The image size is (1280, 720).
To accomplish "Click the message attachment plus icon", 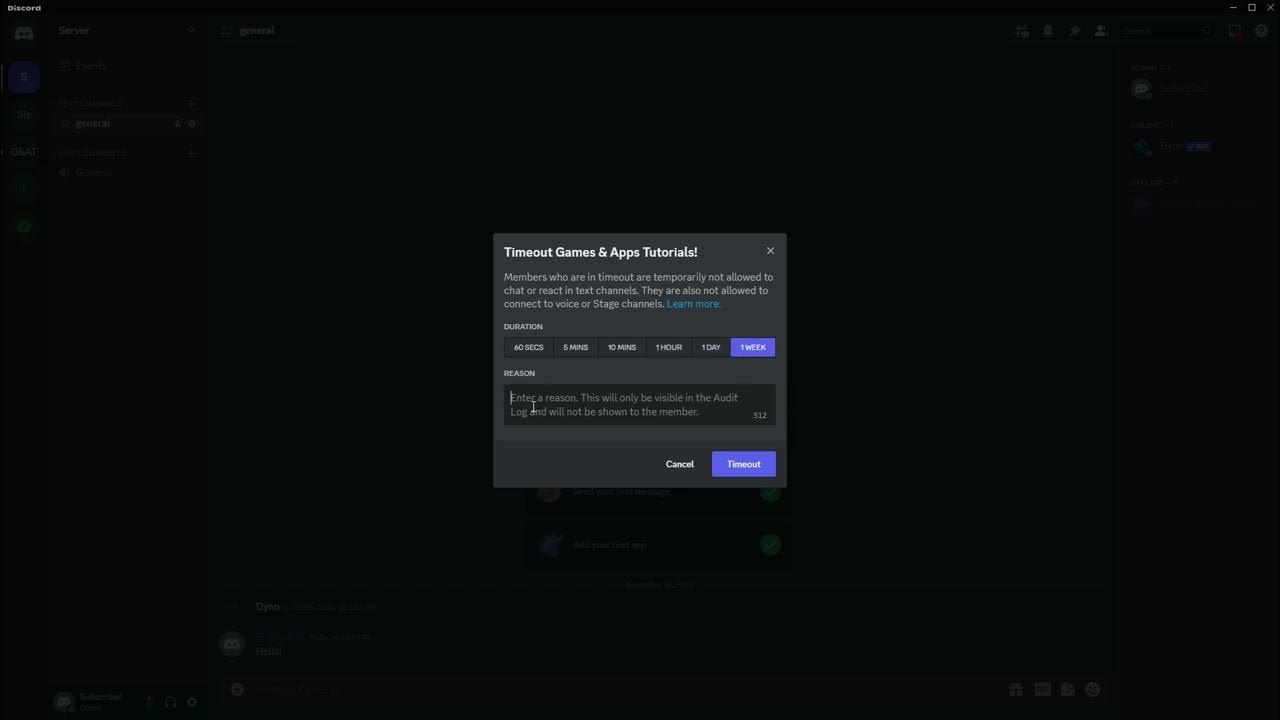I will [x=237, y=689].
